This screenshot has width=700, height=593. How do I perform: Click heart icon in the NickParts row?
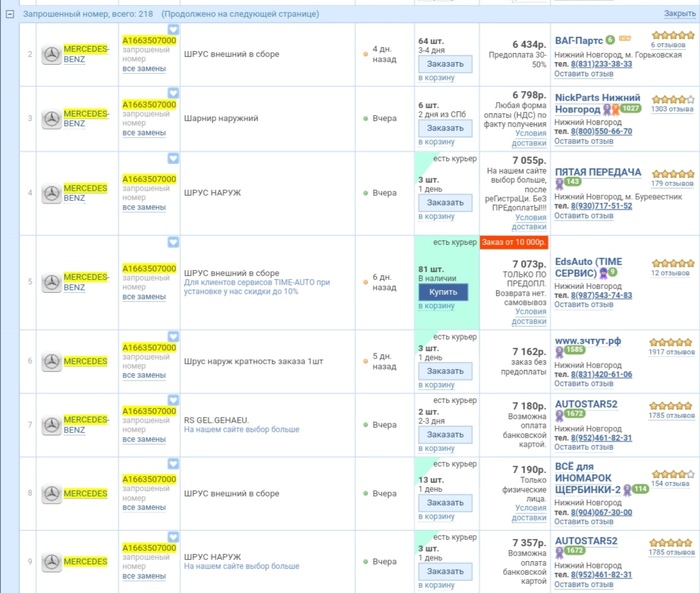173,93
